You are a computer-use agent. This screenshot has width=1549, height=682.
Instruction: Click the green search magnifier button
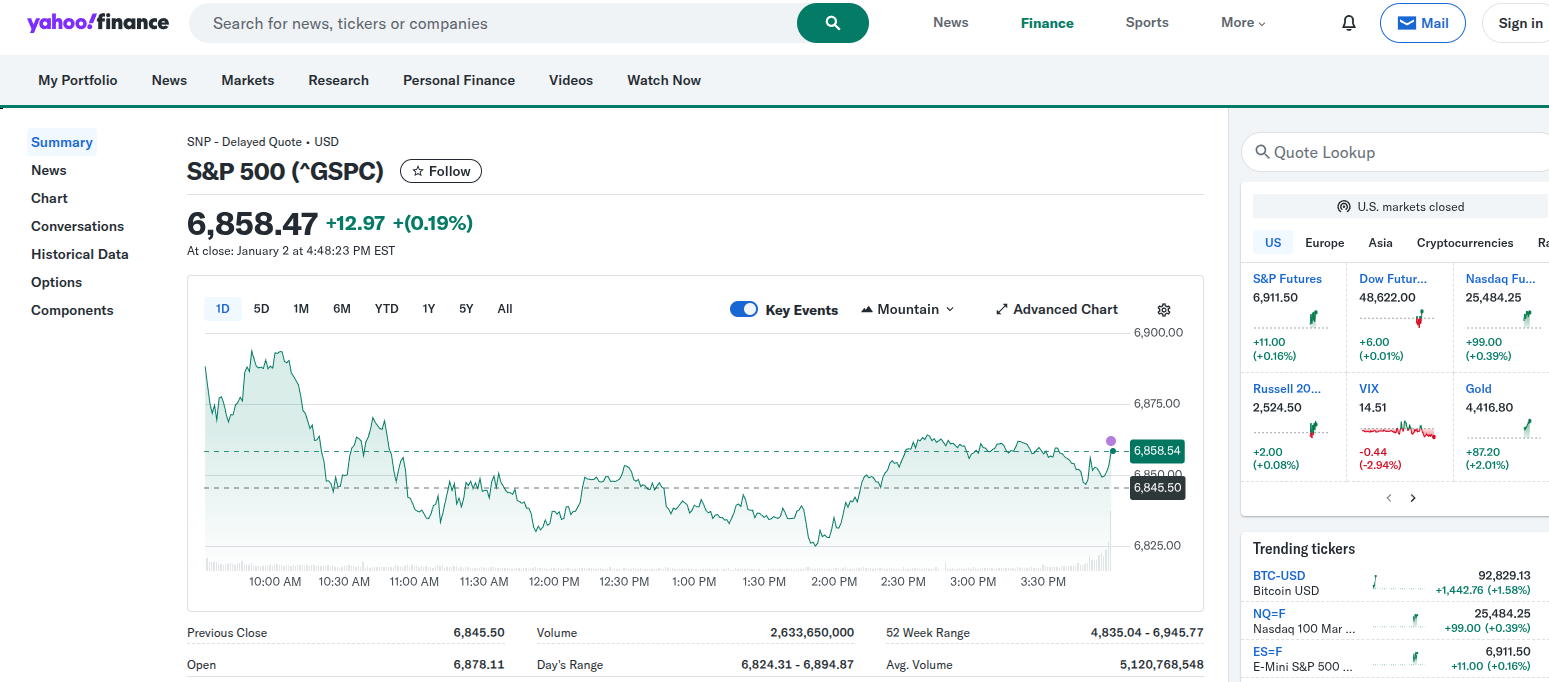832,23
